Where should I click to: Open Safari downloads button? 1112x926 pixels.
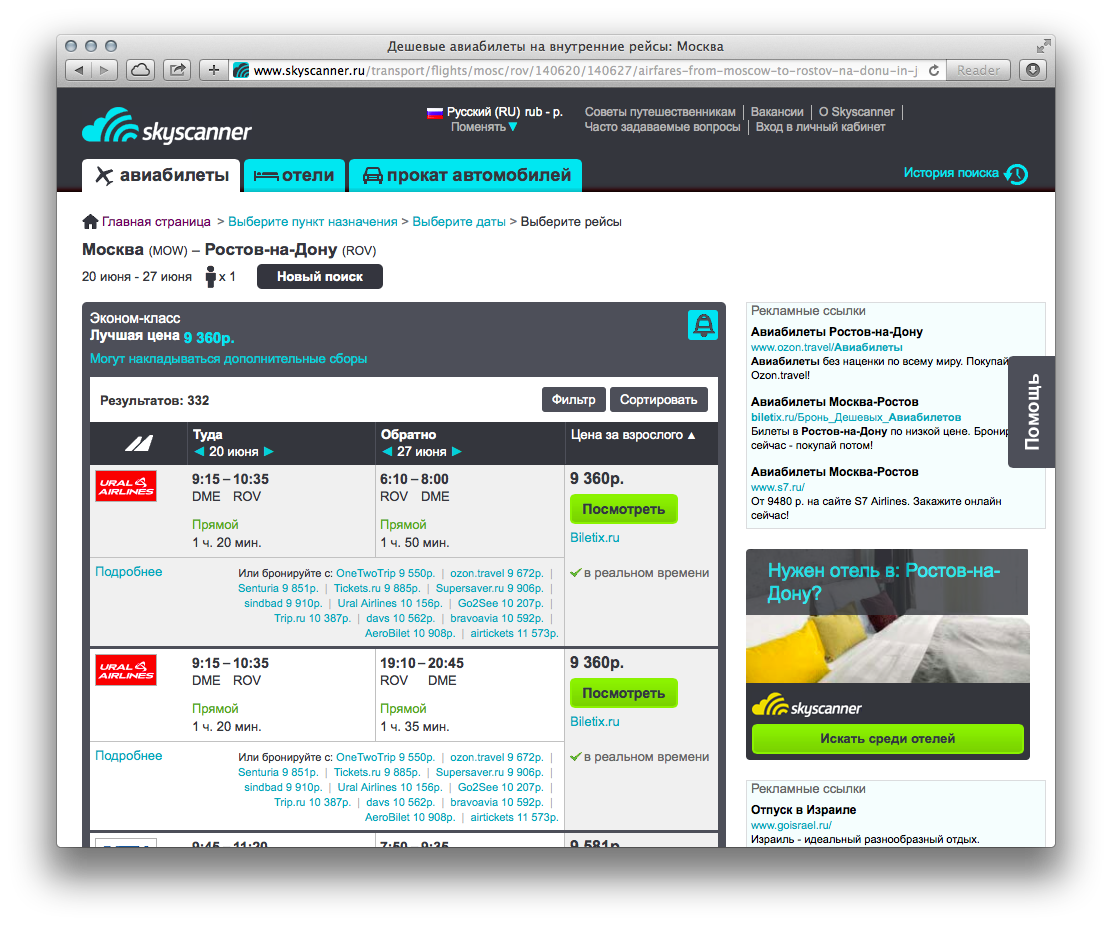point(1033,70)
